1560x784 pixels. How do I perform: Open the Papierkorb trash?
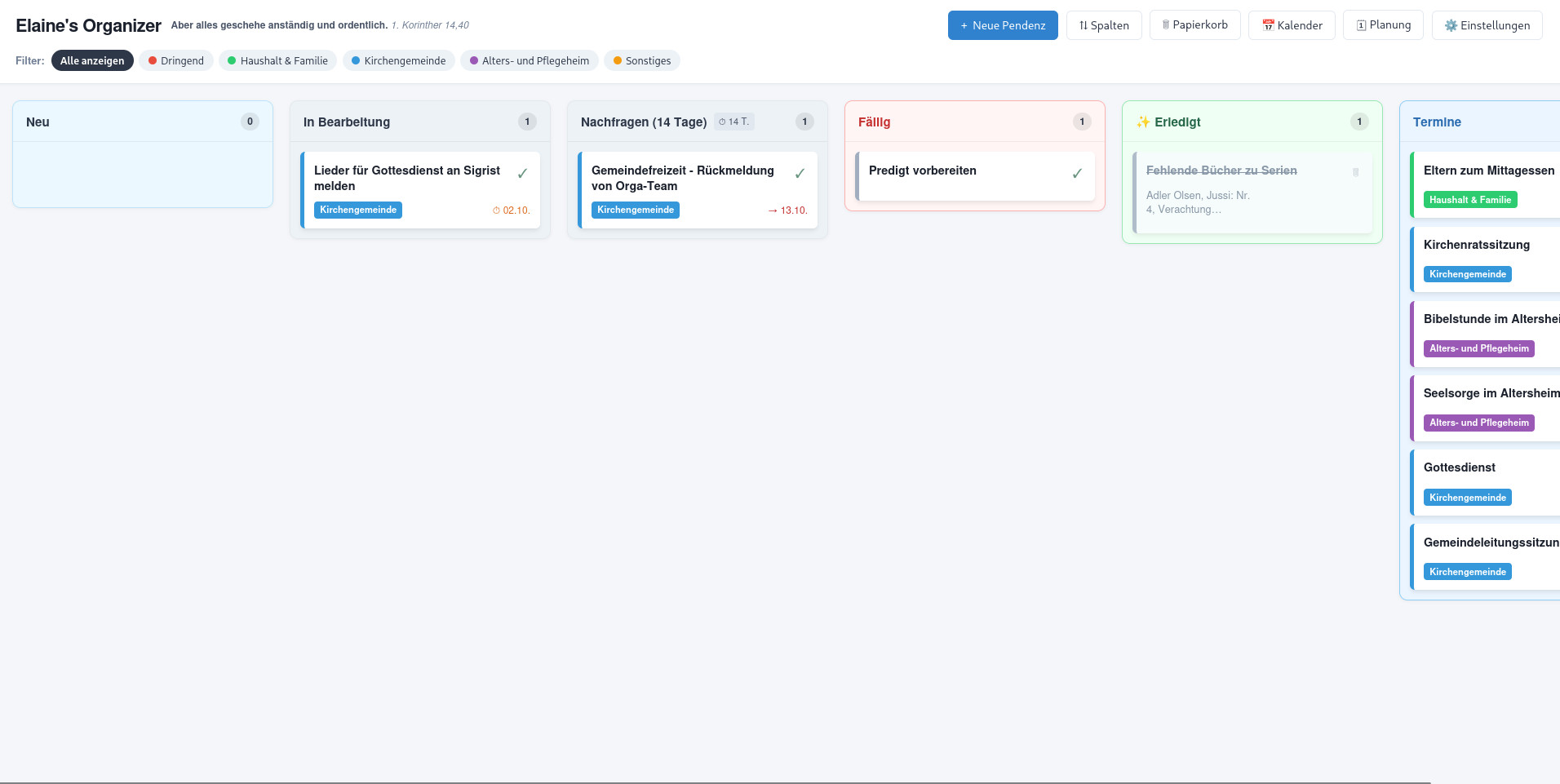tap(1194, 25)
